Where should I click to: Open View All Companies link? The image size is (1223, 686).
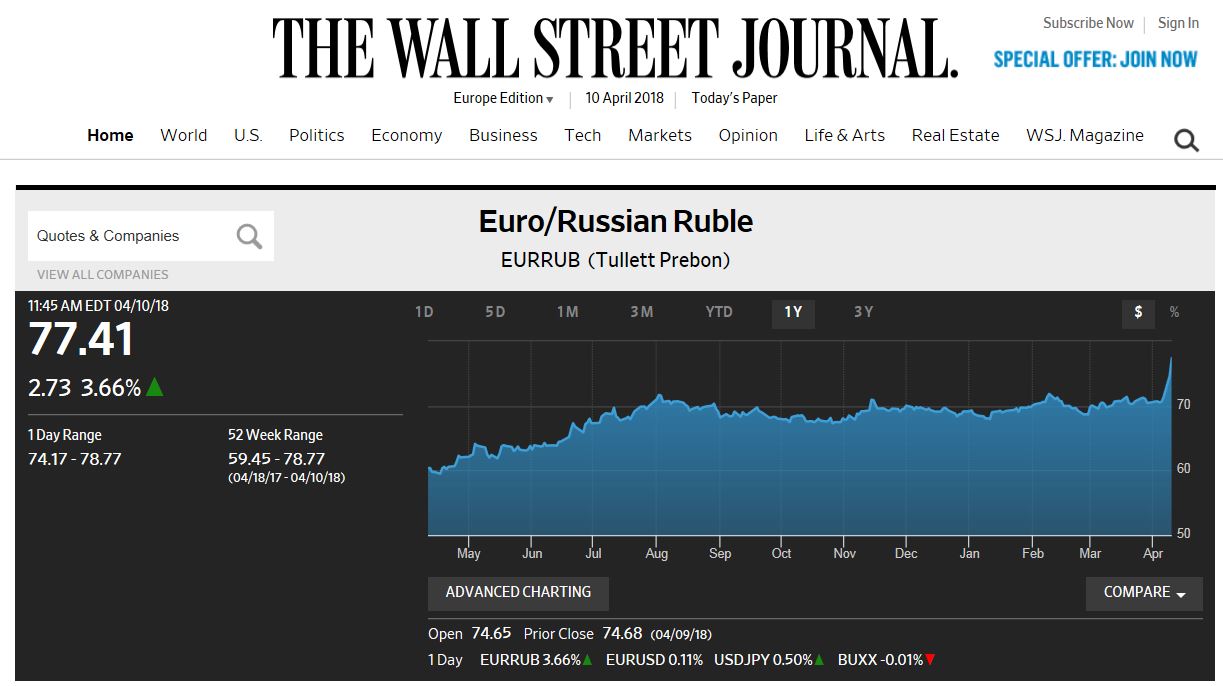[x=103, y=274]
